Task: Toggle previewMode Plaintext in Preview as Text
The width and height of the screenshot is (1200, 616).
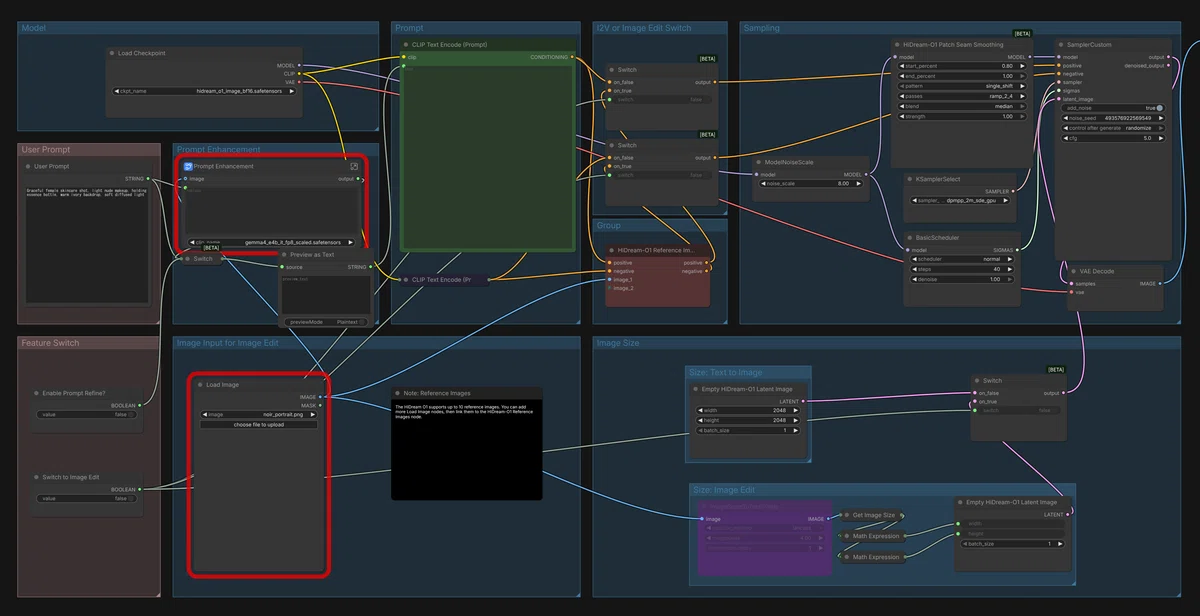Action: coord(326,322)
